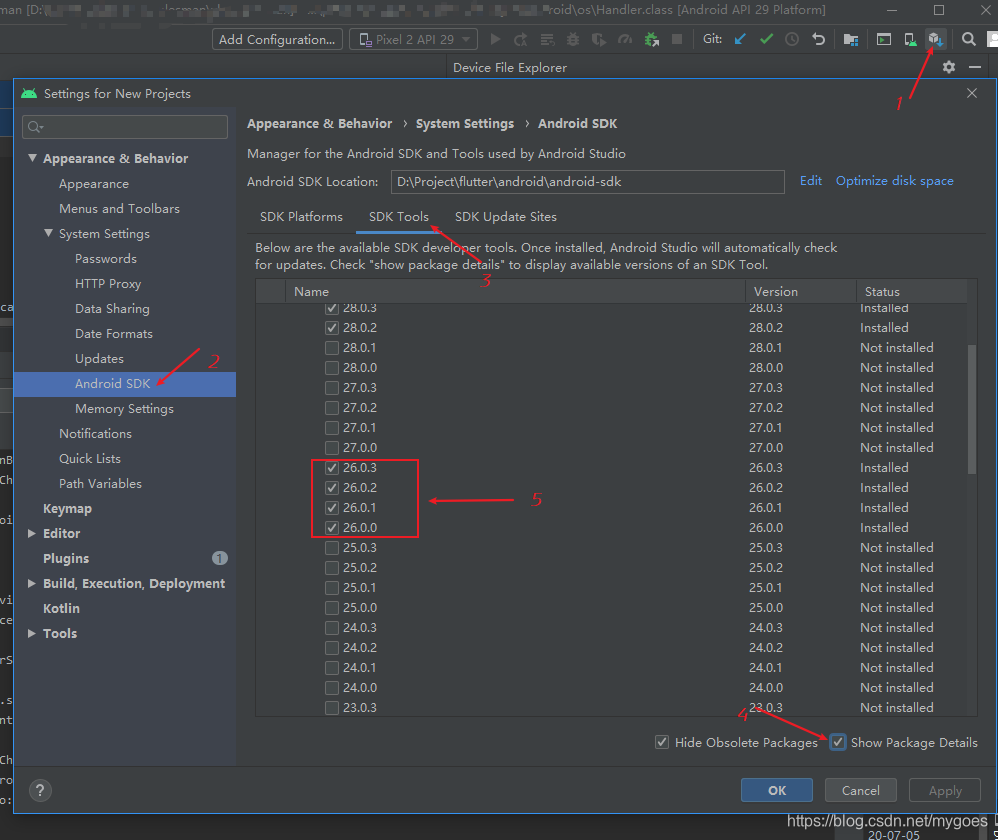Click the Stop square icon
Screen dimensions: 998x840
(677, 39)
